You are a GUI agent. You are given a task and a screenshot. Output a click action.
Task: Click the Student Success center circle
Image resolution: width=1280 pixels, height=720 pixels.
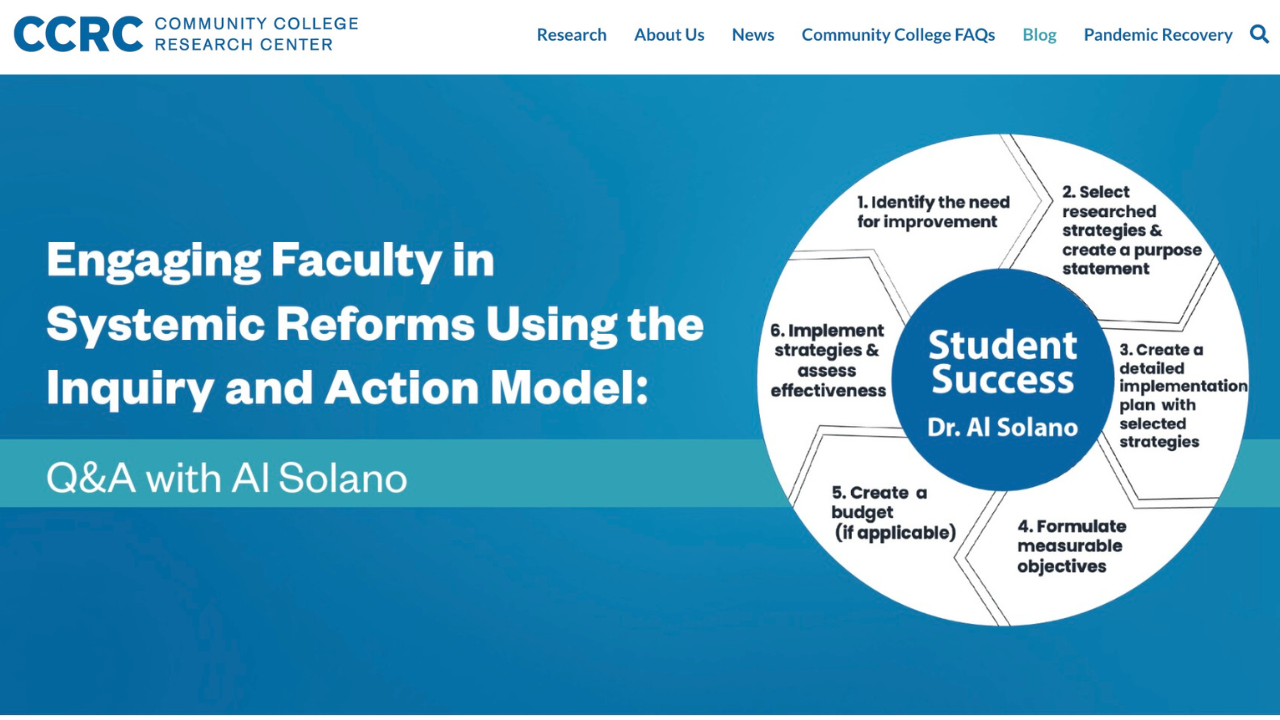coord(1002,363)
